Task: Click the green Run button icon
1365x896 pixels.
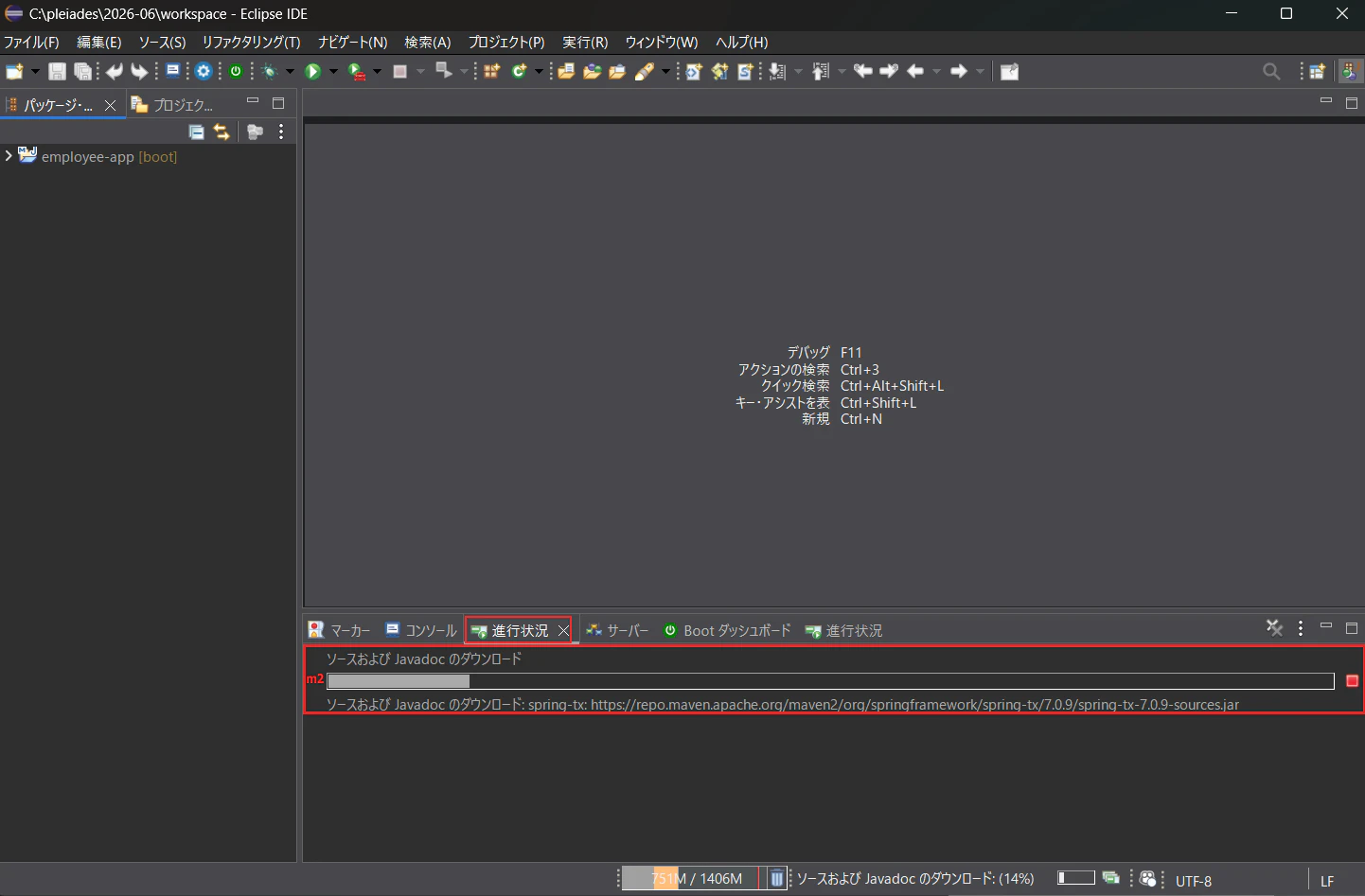Action: click(313, 72)
